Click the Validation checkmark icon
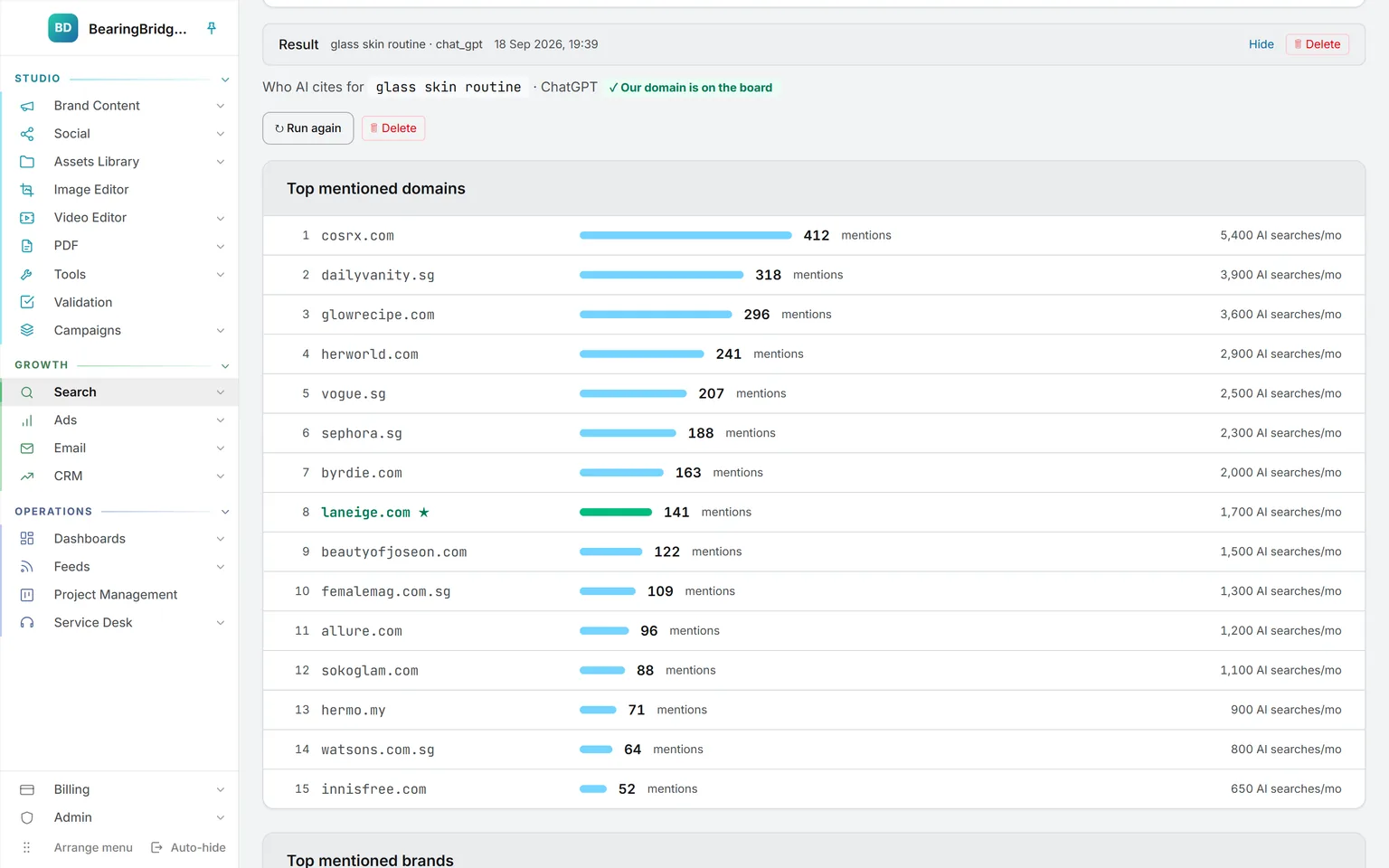Image resolution: width=1389 pixels, height=868 pixels. click(x=27, y=302)
